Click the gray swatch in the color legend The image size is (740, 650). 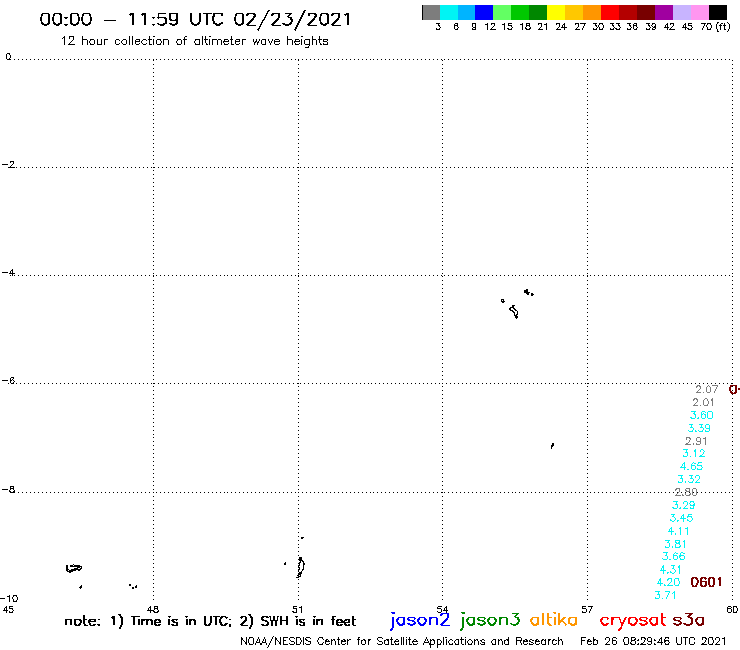431,12
